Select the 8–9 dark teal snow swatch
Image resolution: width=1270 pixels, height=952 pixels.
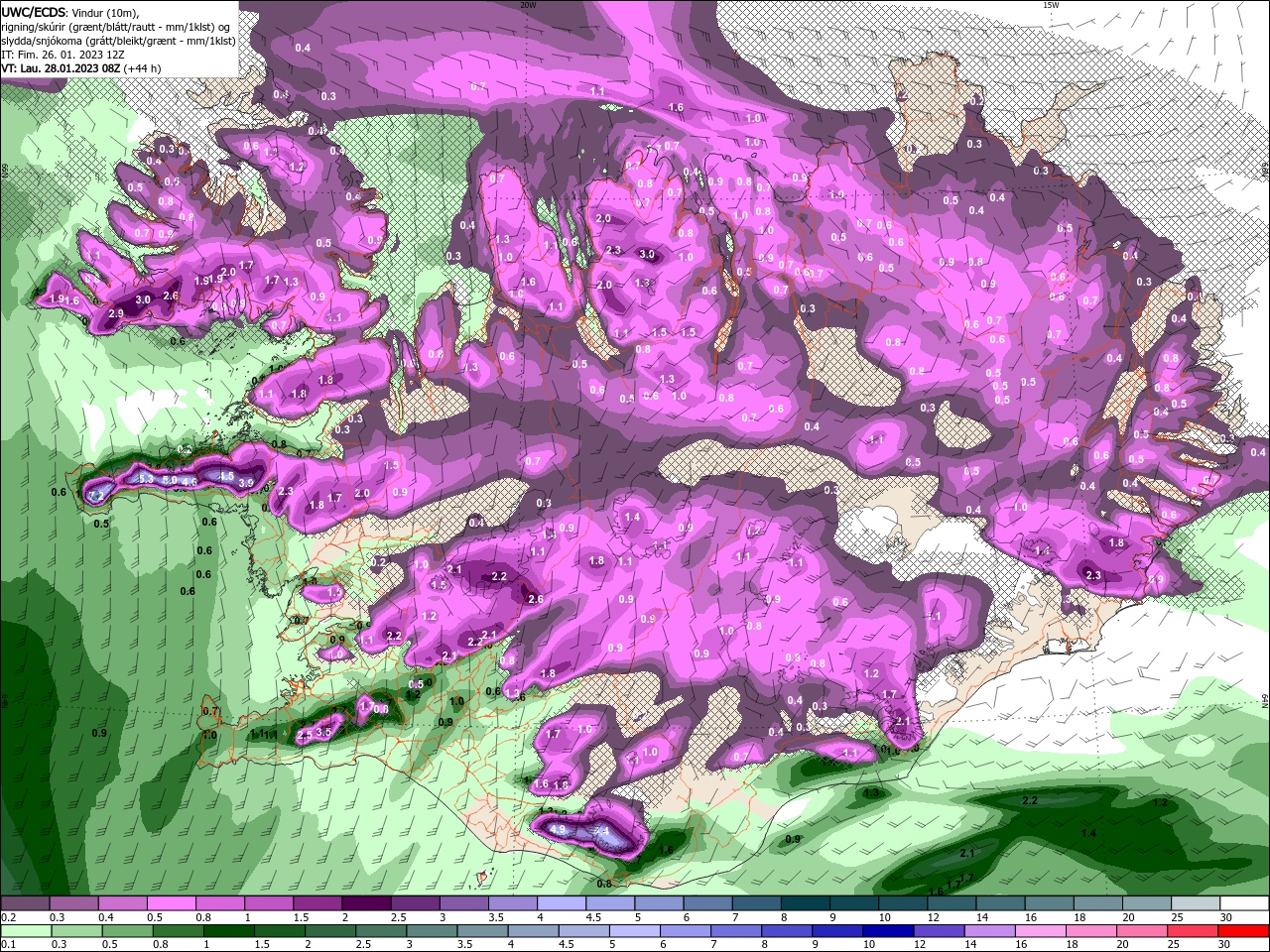(x=806, y=903)
